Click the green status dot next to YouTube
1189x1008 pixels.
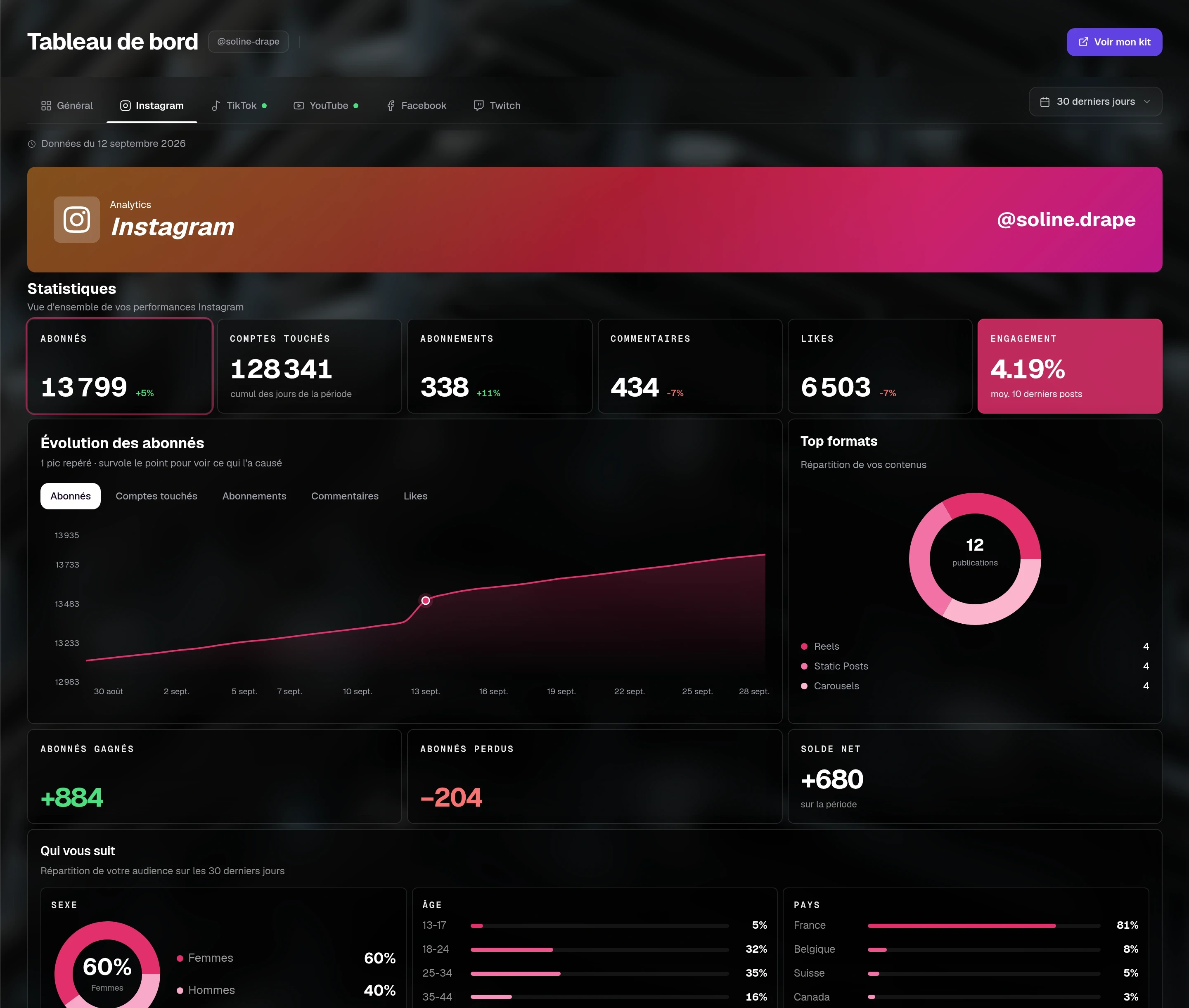click(x=356, y=106)
